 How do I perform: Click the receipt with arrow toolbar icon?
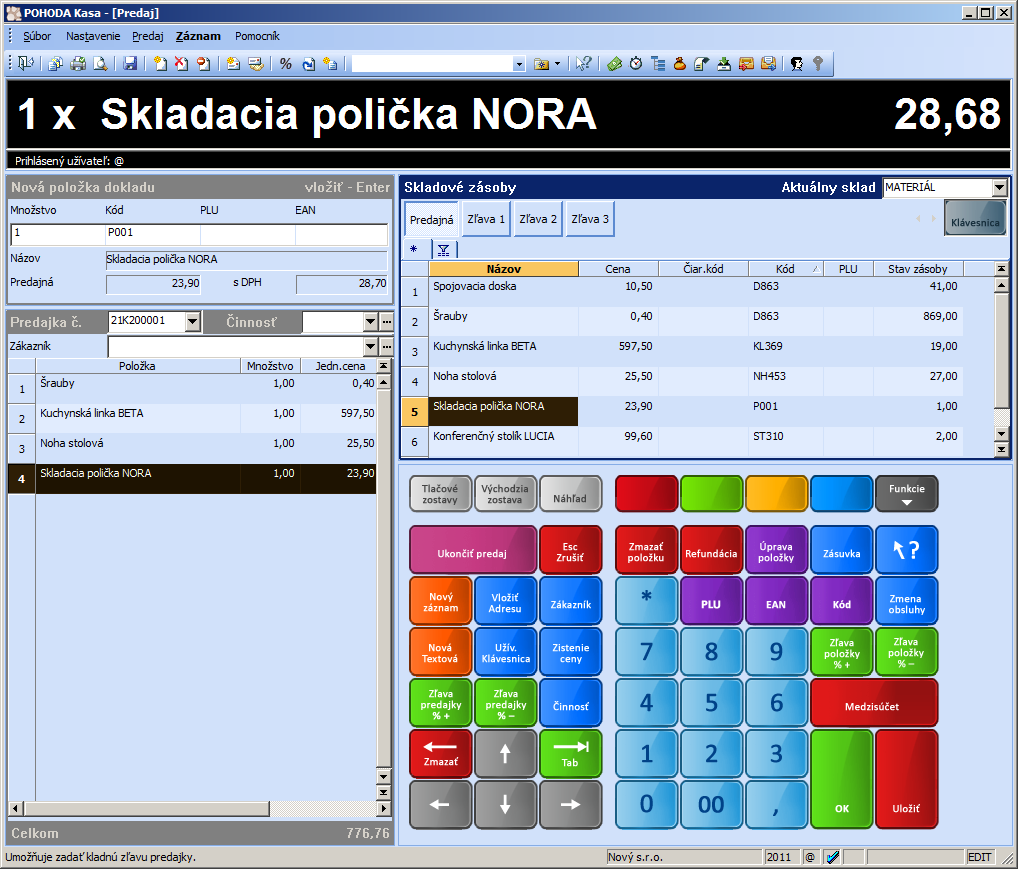coord(702,63)
